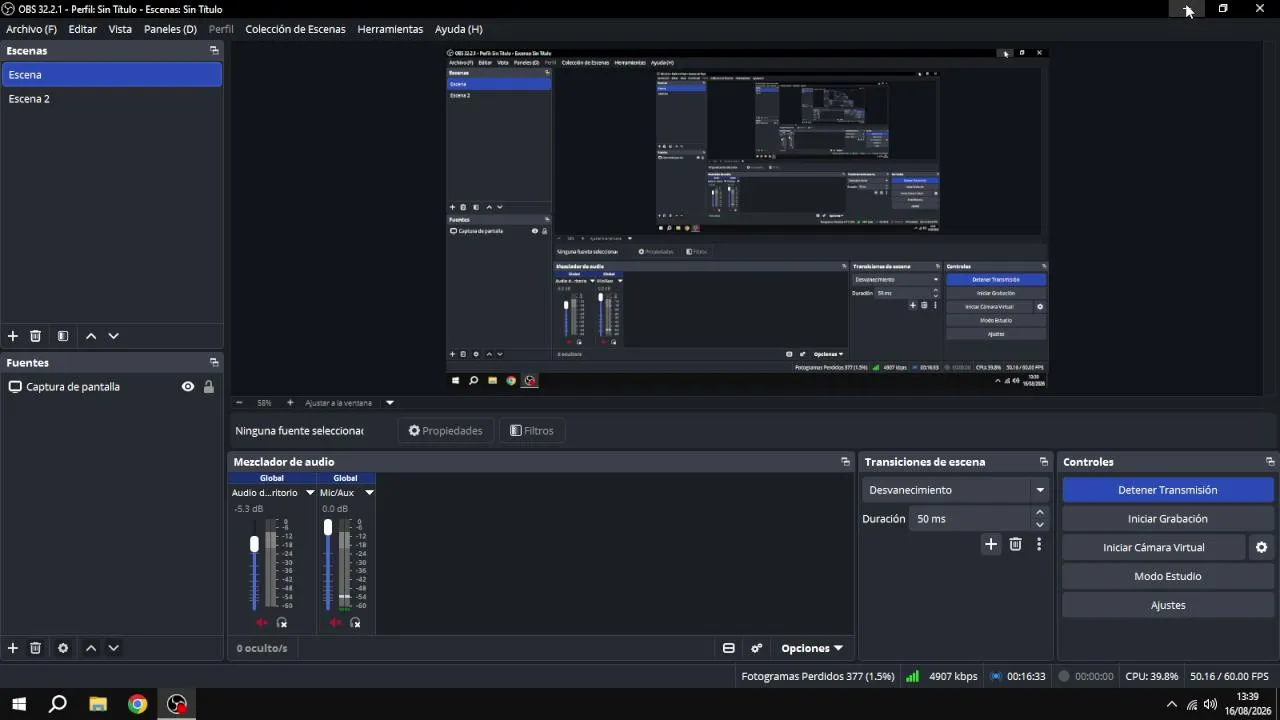1280x720 pixels.
Task: Float the Fuentes panel
Action: [214, 363]
